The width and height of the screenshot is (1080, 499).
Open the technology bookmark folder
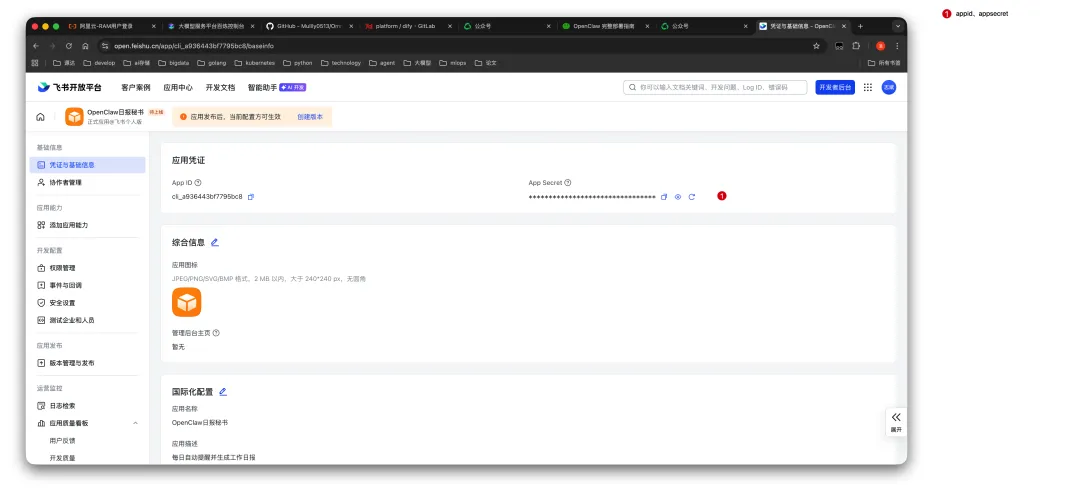pos(341,63)
